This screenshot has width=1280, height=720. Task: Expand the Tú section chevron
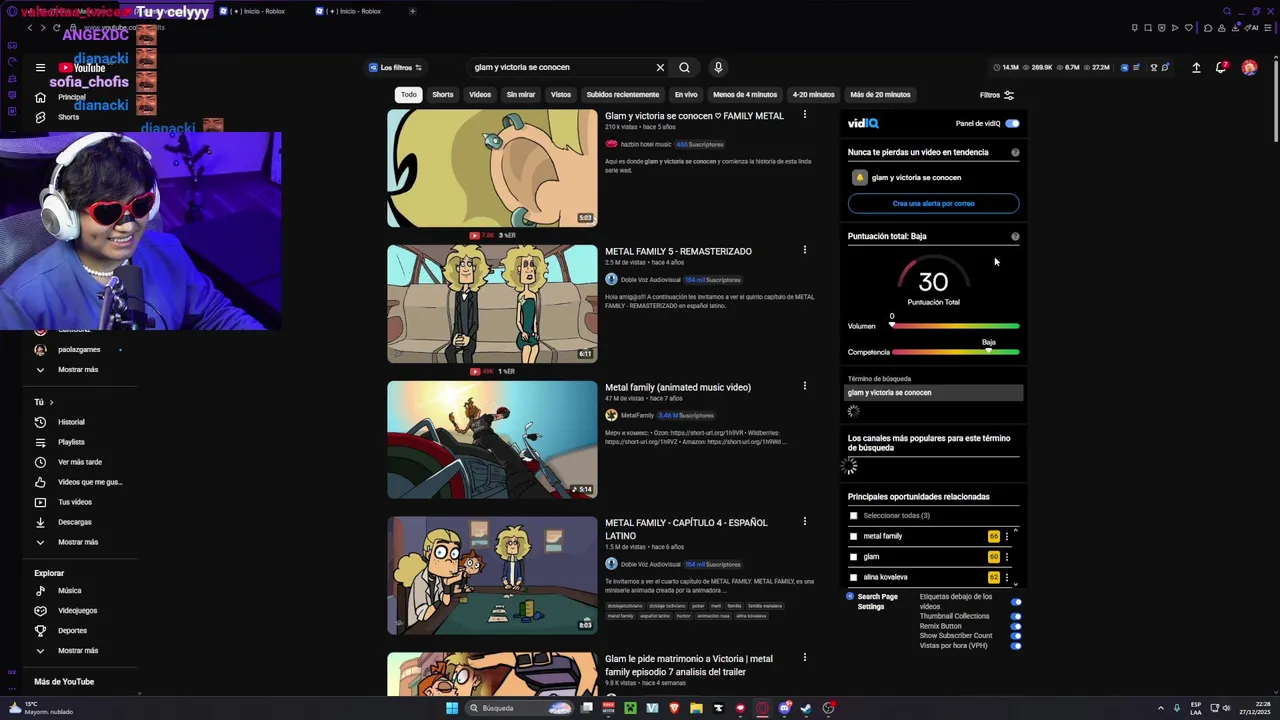[x=51, y=402]
